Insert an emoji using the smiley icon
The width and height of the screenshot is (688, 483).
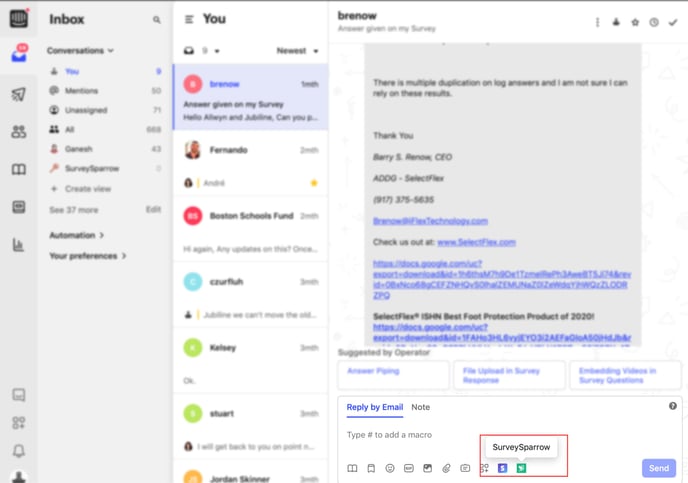click(x=390, y=468)
